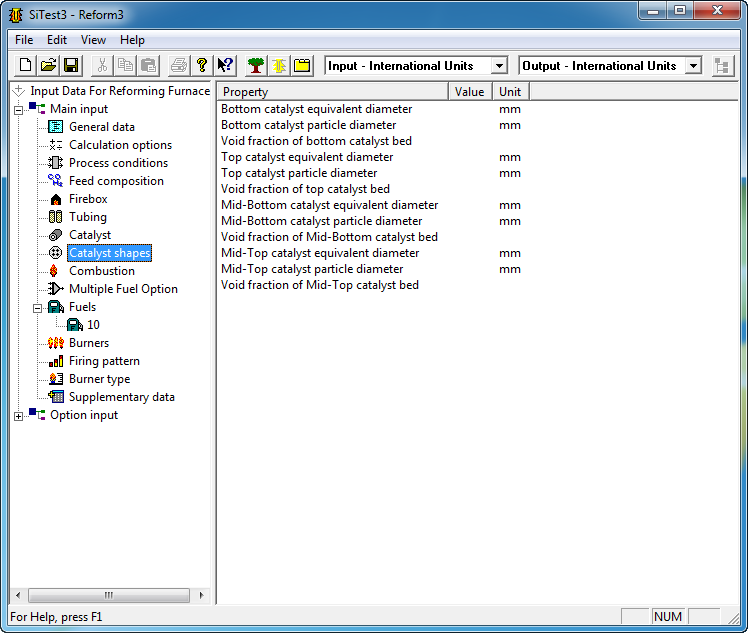Click the greyed tree-structure icon at toolbar end
This screenshot has width=748, height=633.
coord(722,65)
